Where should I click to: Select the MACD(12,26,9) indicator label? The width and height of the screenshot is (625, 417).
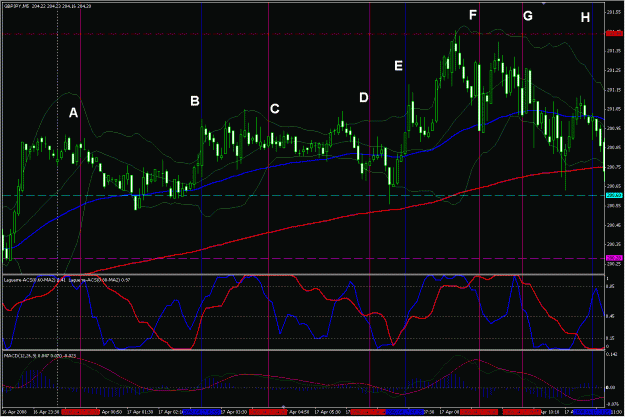[x=40, y=355]
